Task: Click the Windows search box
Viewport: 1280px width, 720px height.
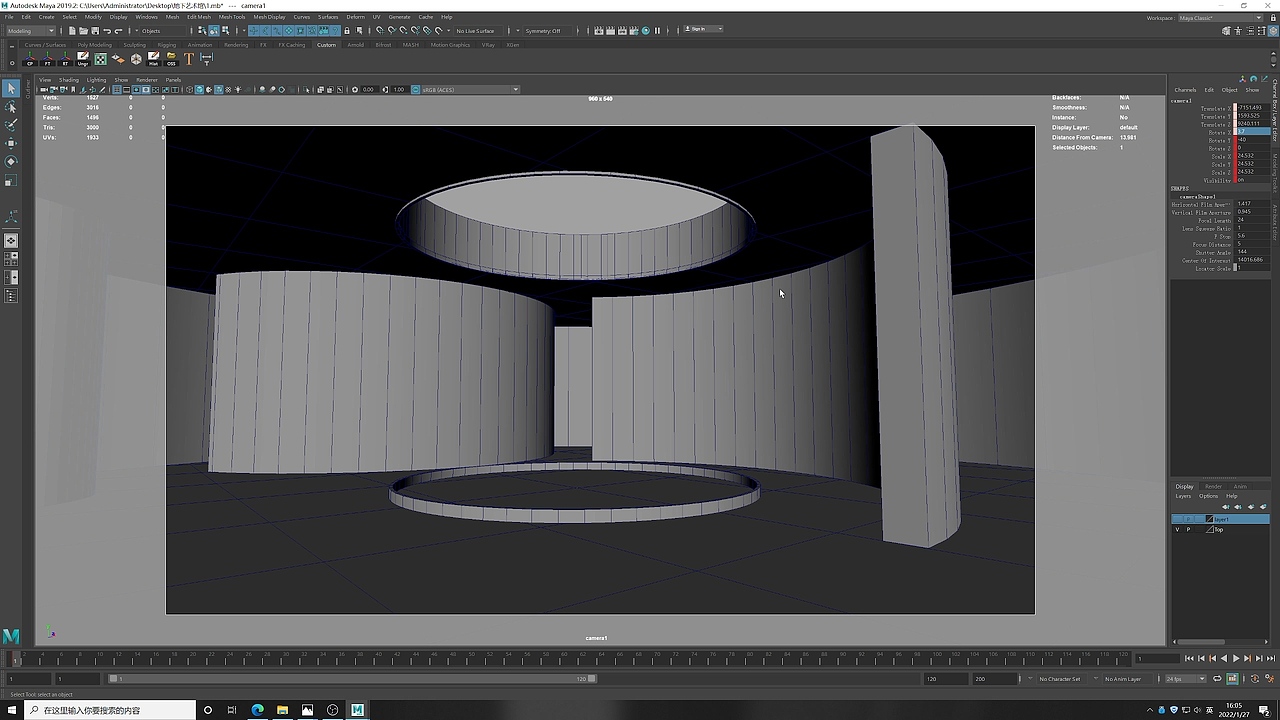Action: 110,710
